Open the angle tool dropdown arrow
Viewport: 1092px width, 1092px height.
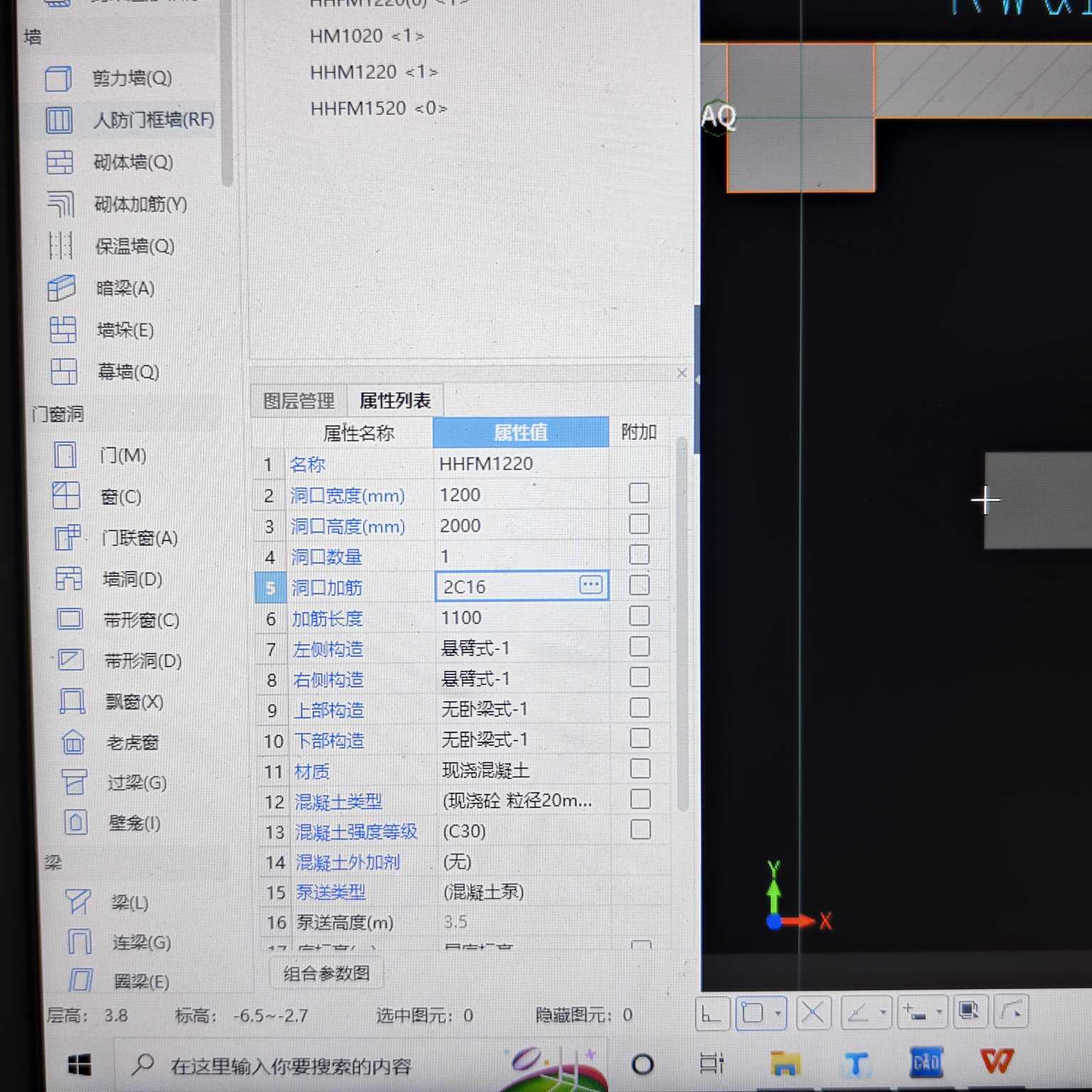(x=883, y=1012)
